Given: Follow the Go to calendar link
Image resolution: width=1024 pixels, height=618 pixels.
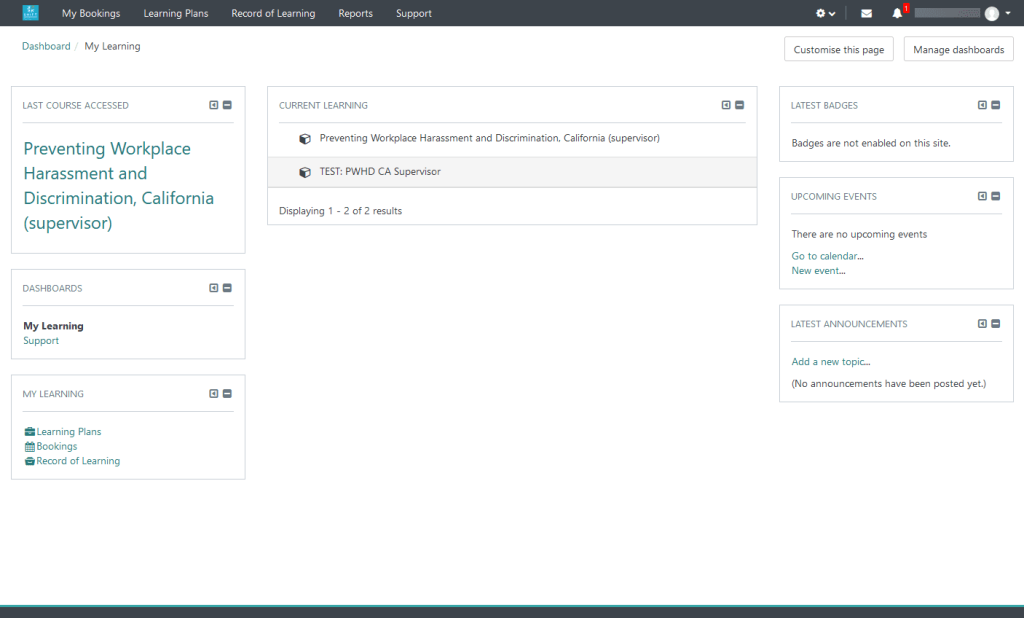Looking at the screenshot, I should [827, 256].
